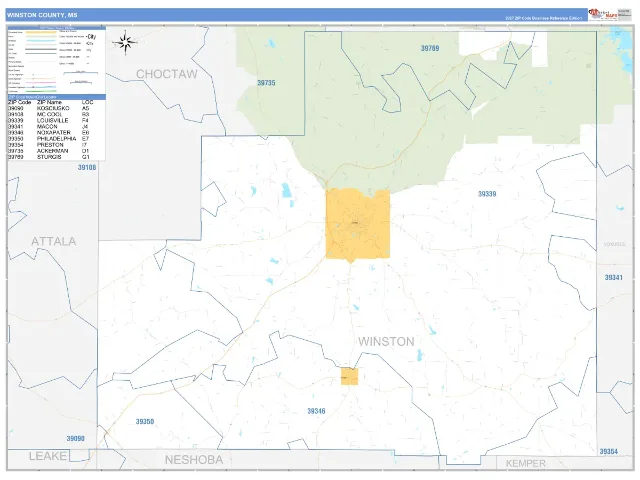Select ZIP label 39354 on the map

[609, 451]
